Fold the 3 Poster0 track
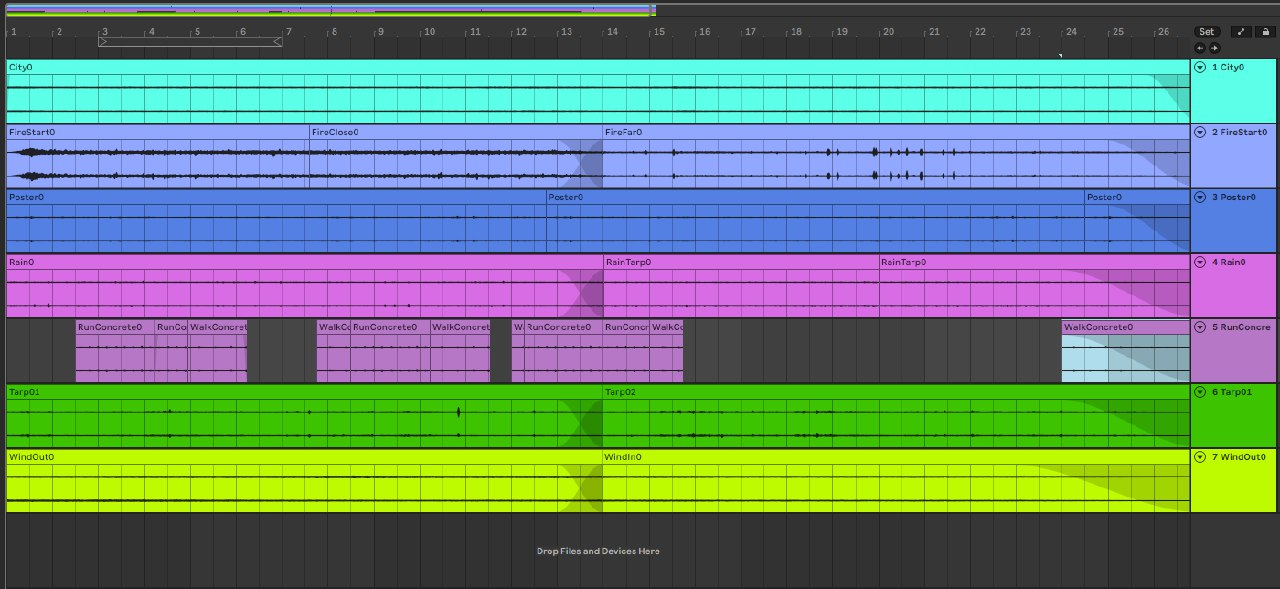The image size is (1280, 589). pyautogui.click(x=1201, y=197)
